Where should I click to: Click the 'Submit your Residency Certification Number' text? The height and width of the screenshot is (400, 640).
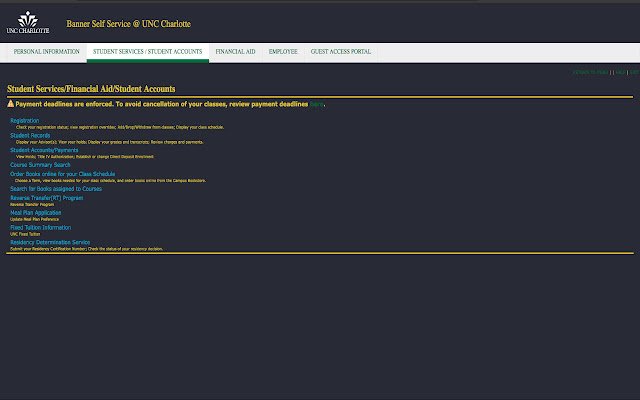click(87, 249)
